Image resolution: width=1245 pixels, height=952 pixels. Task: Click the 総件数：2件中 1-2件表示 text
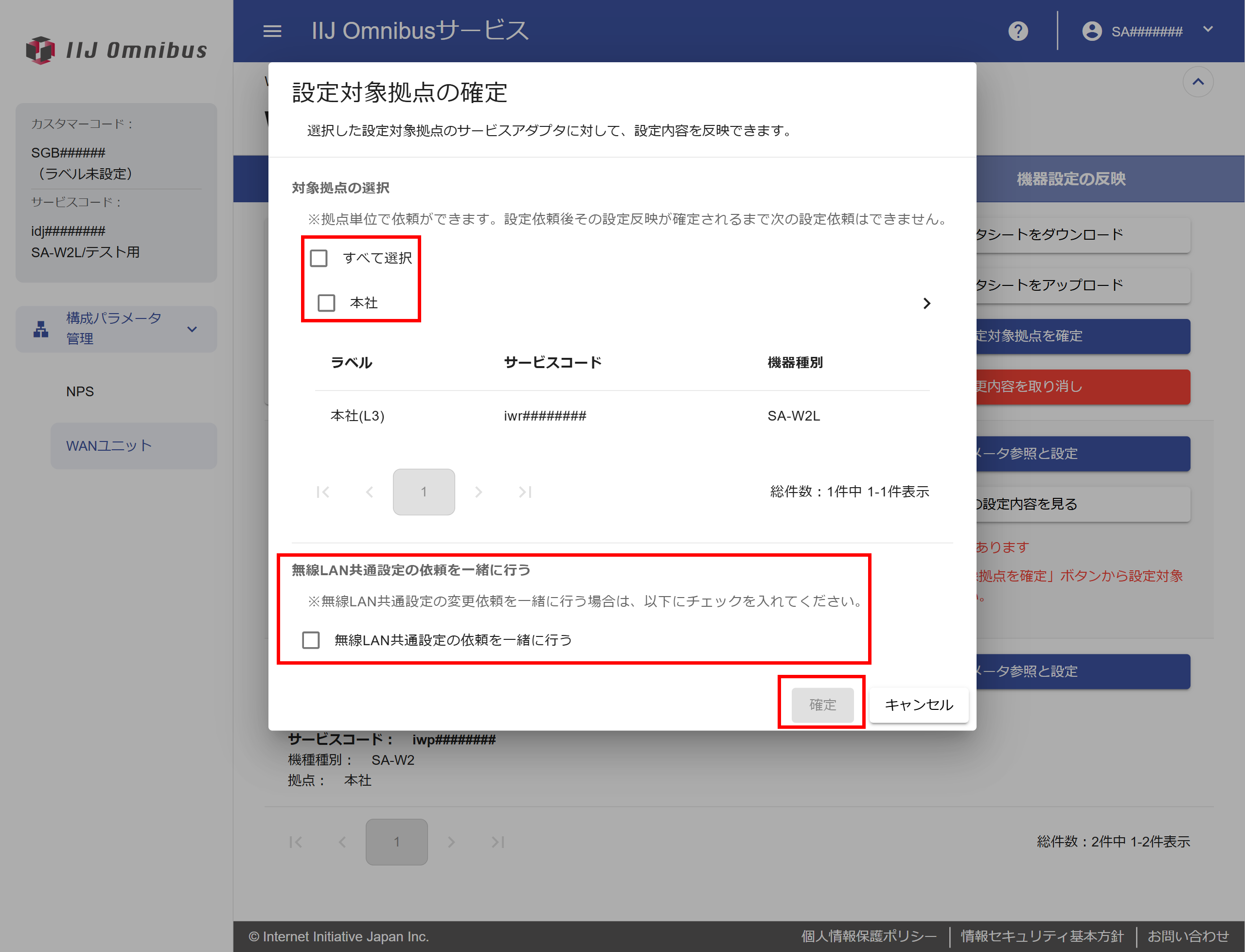(x=1113, y=842)
